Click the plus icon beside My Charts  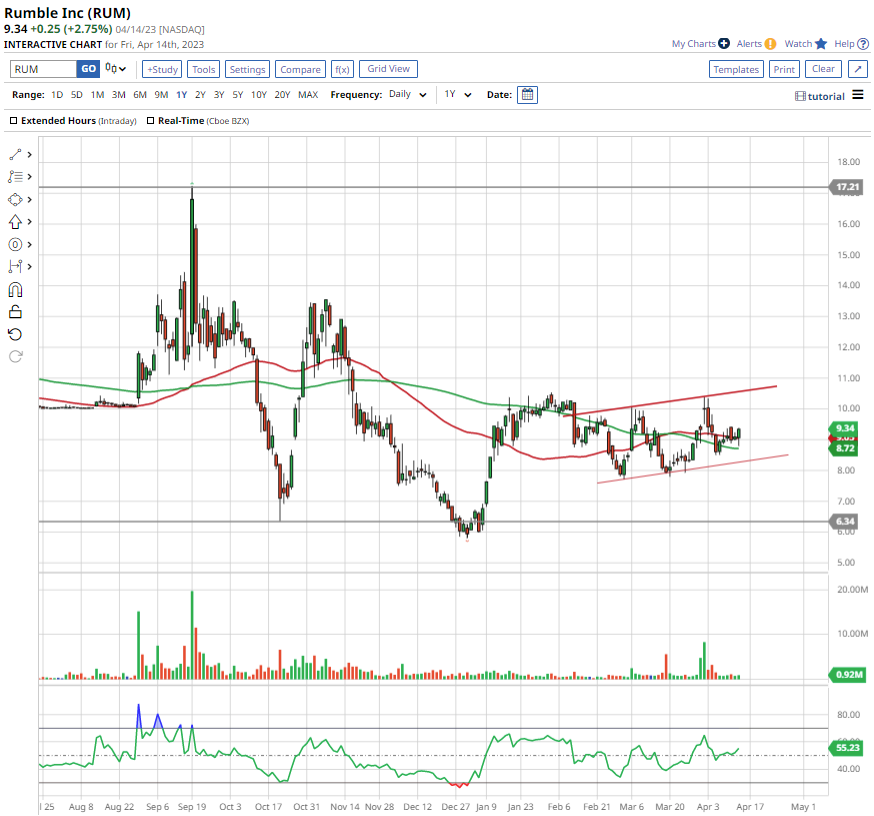coord(724,43)
